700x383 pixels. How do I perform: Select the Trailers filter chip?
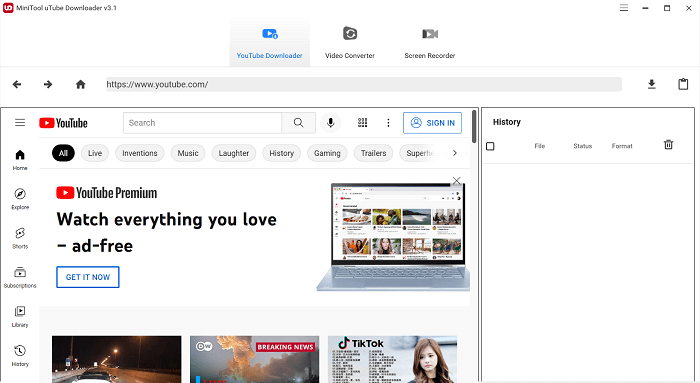tap(373, 153)
